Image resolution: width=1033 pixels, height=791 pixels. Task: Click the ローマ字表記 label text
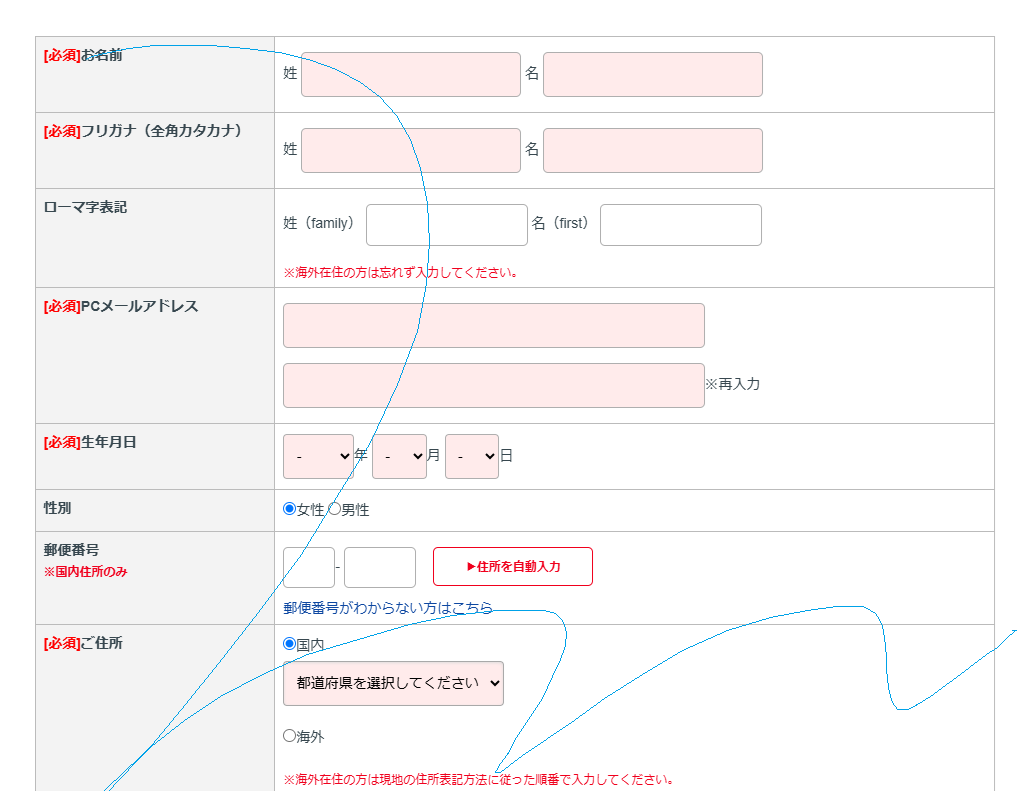[x=85, y=207]
